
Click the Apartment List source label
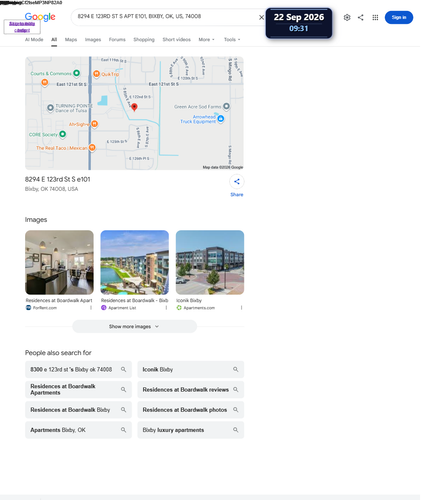[122, 308]
